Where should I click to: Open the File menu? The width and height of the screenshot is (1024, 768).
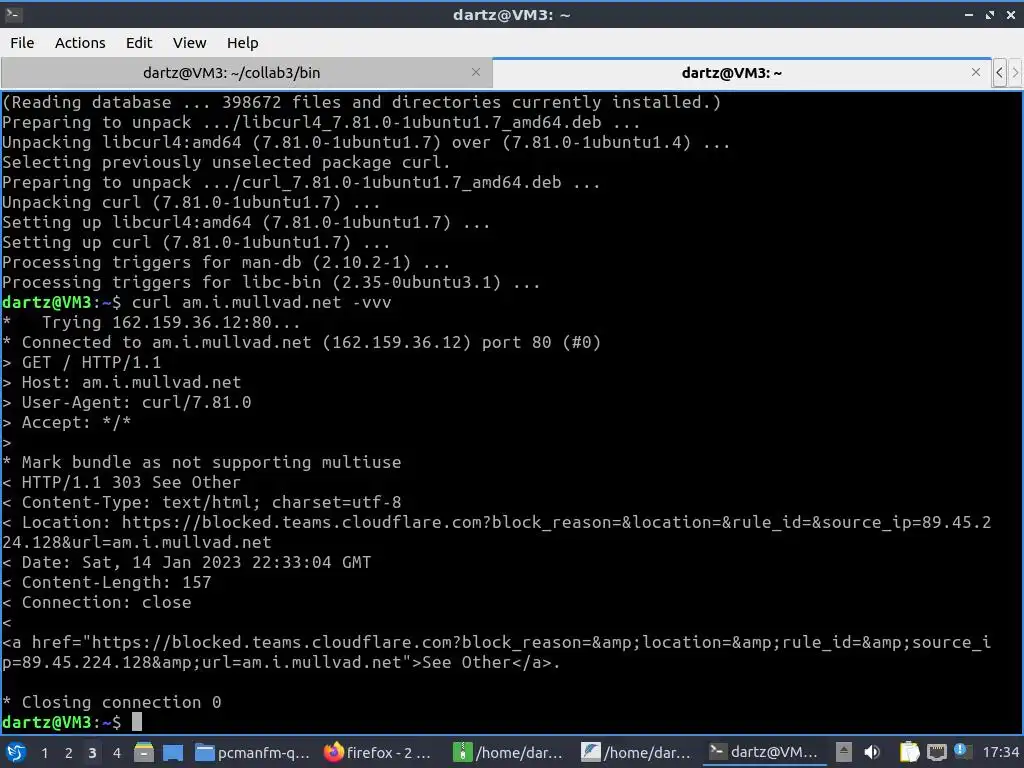click(22, 43)
